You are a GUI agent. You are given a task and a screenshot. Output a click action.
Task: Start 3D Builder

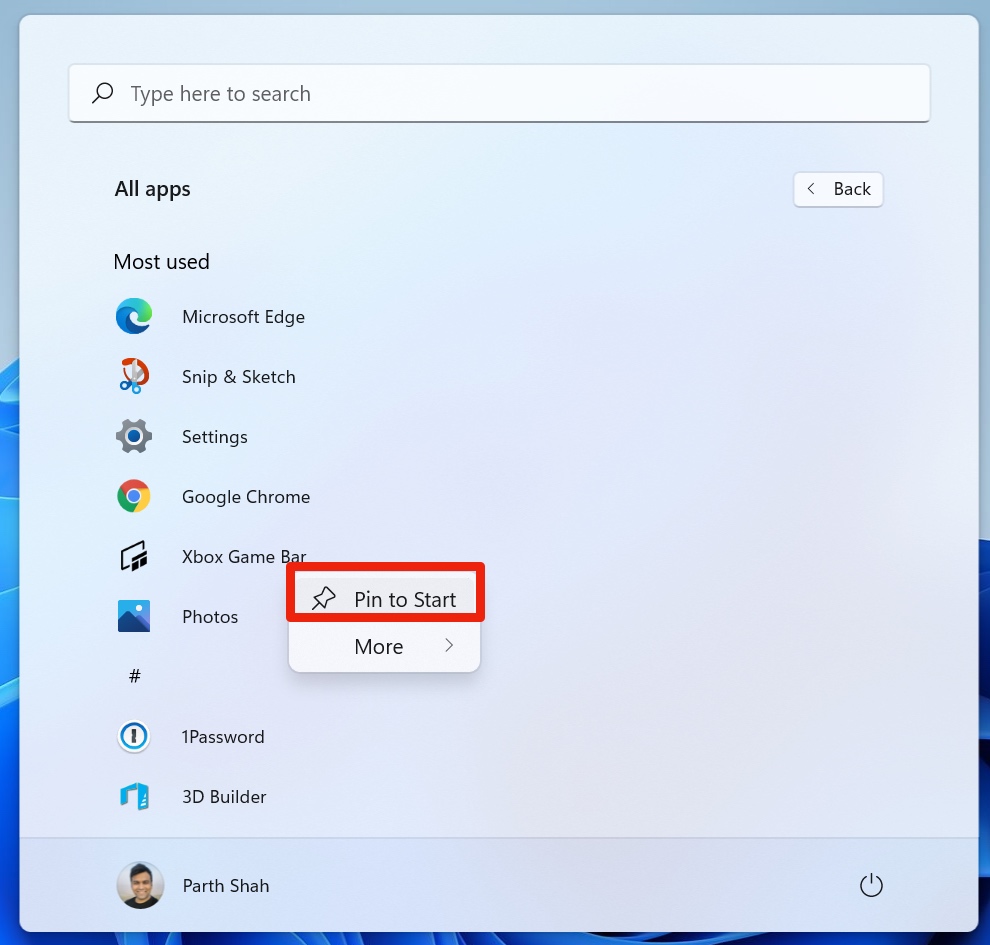(223, 796)
